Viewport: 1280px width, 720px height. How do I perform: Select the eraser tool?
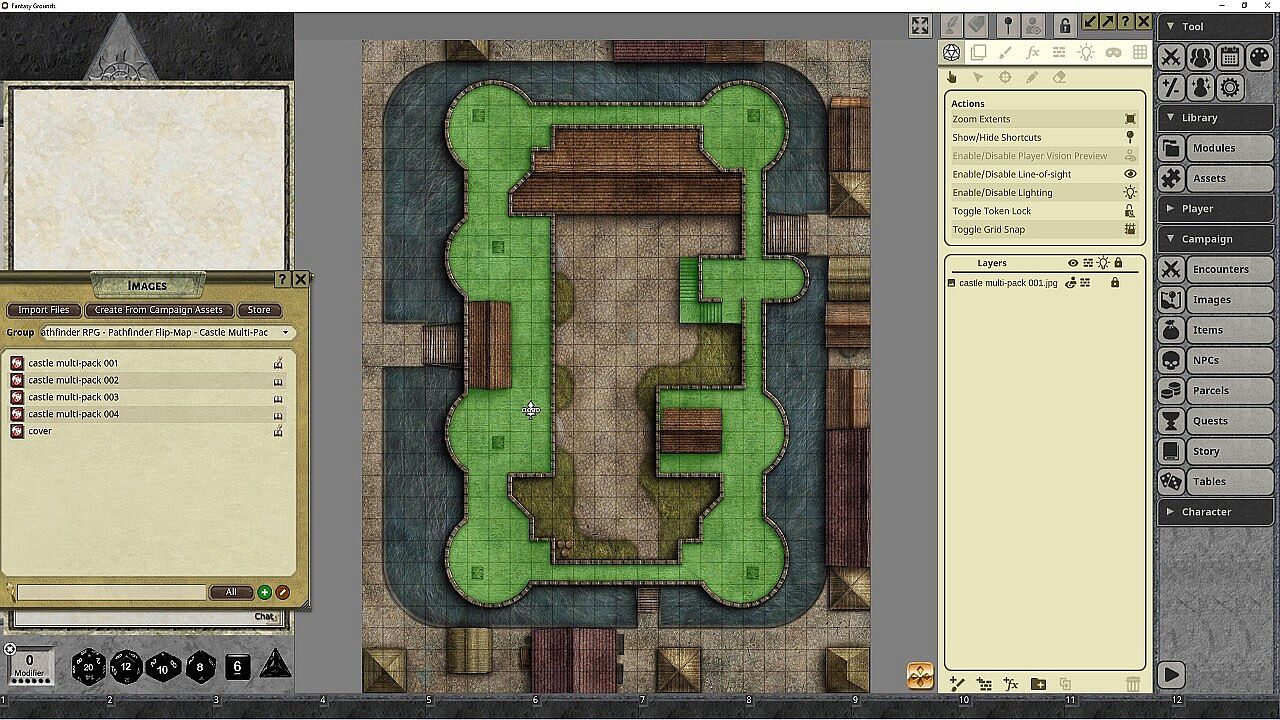pyautogui.click(x=1059, y=77)
